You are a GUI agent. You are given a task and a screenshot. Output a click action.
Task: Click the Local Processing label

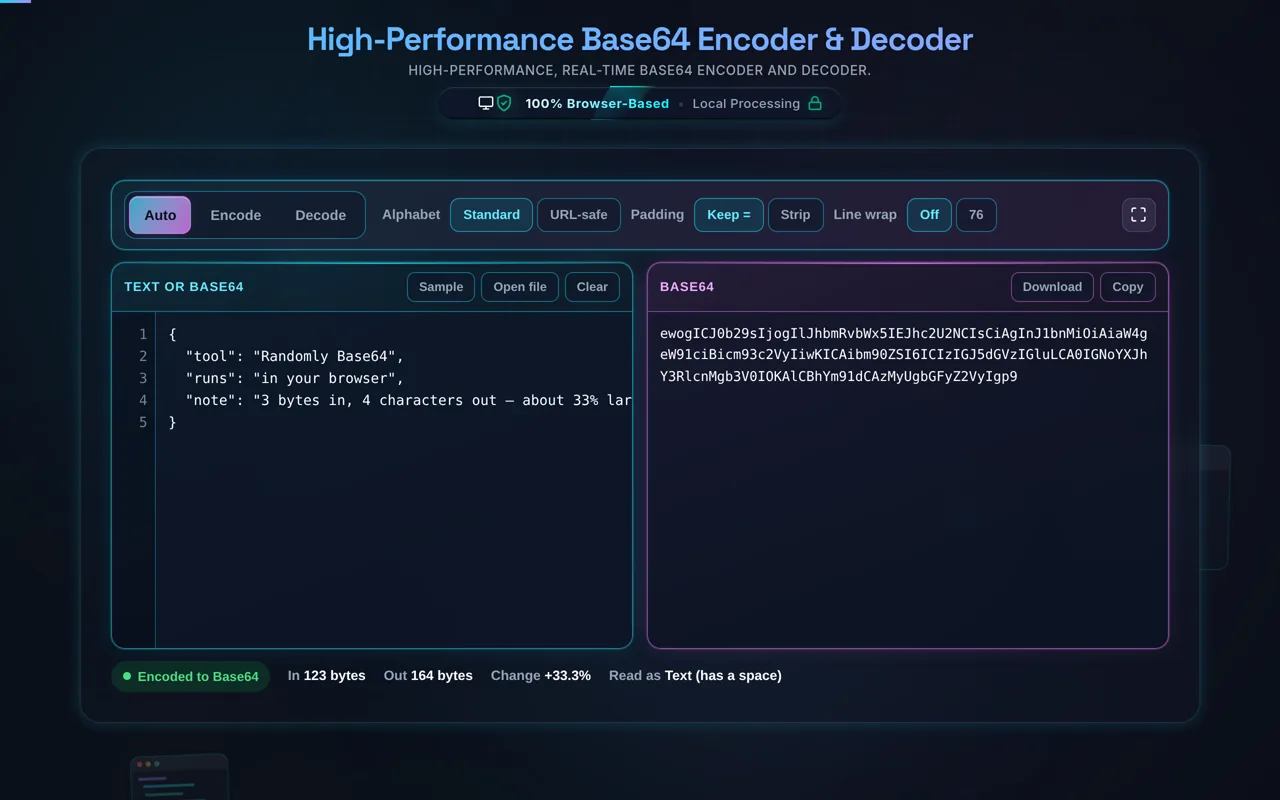pos(746,103)
